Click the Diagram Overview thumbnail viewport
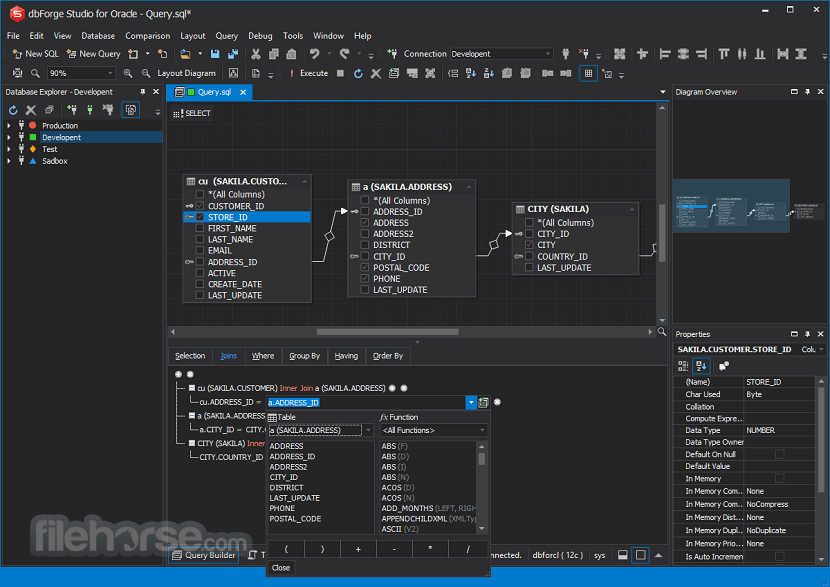Viewport: 830px width, 587px height. tap(731, 205)
